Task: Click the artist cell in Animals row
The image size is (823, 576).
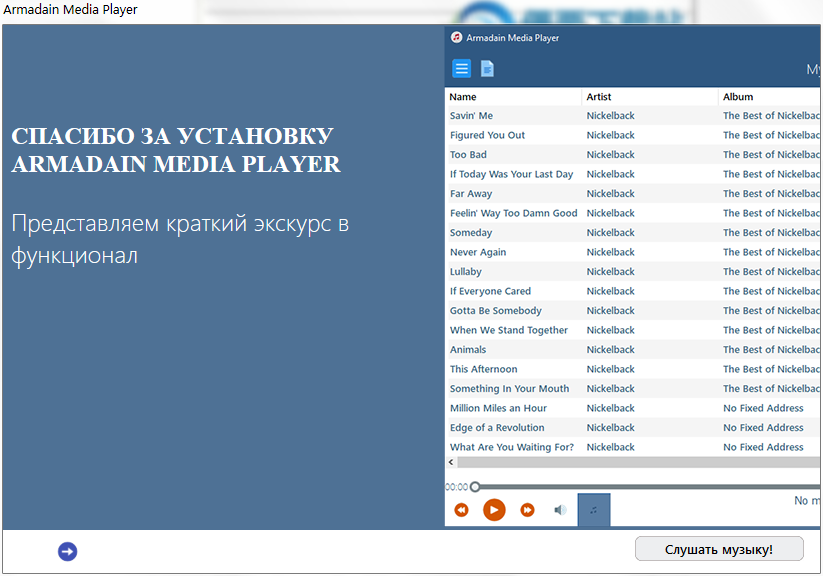Action: point(610,350)
